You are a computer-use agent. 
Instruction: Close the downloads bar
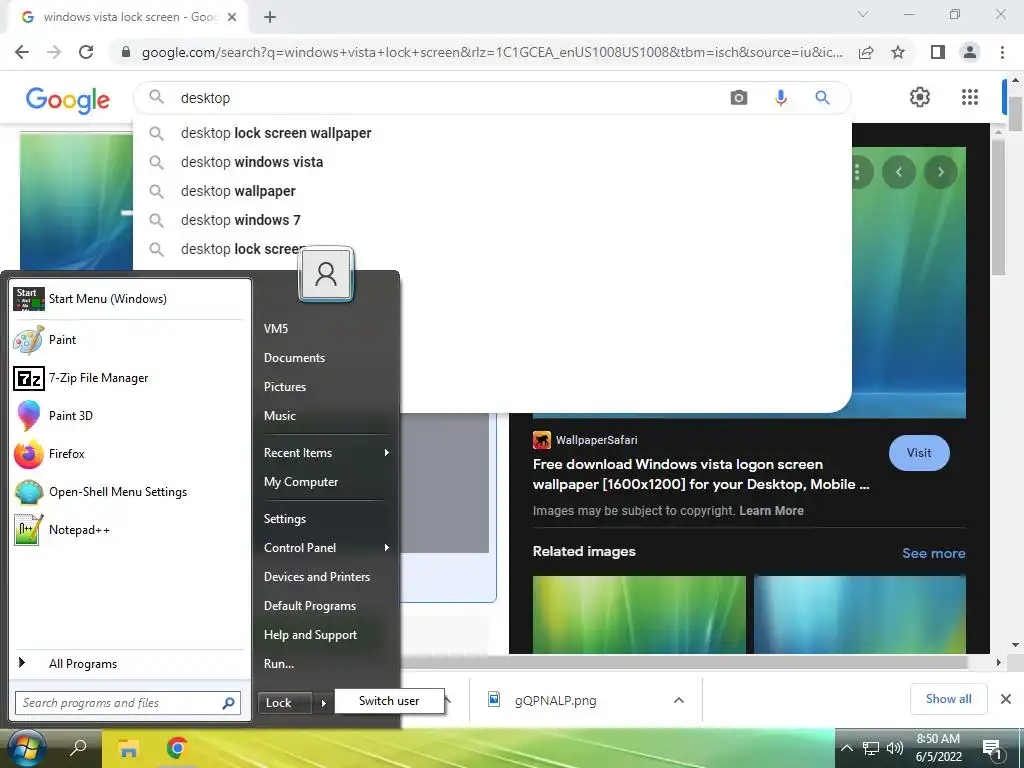coord(1006,699)
